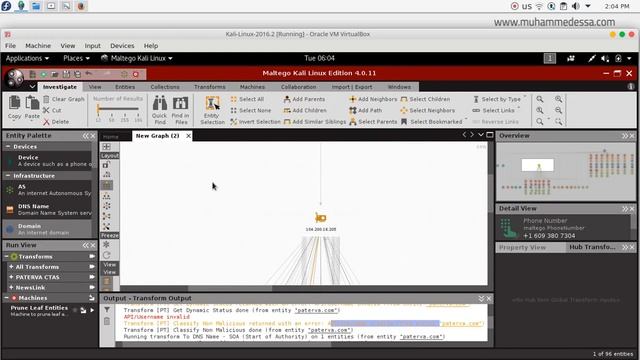The image size is (640, 360).
Task: Click Add Neighbors in ribbon
Action: click(373, 99)
